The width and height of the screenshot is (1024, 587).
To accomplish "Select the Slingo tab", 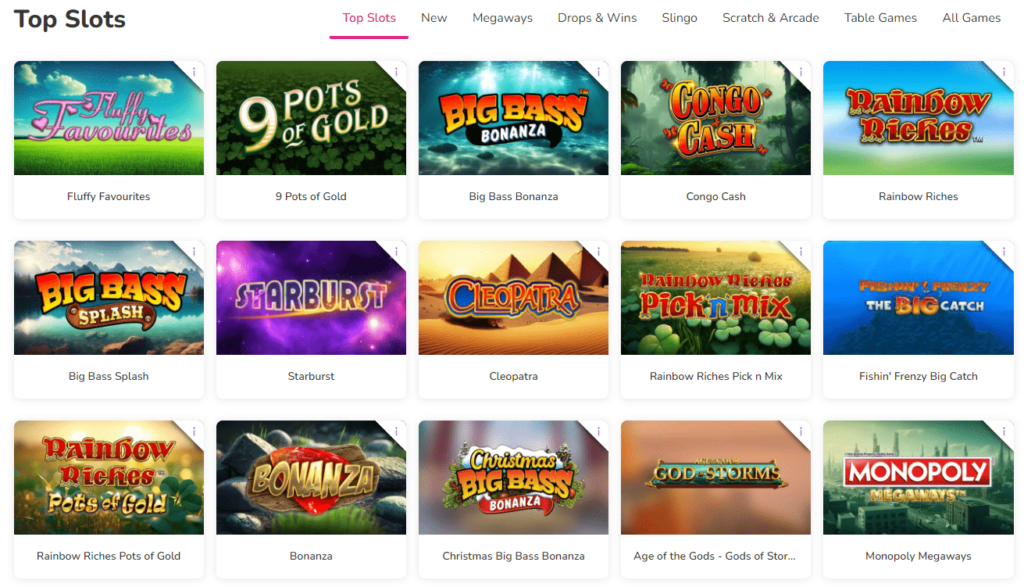I will 679,18.
